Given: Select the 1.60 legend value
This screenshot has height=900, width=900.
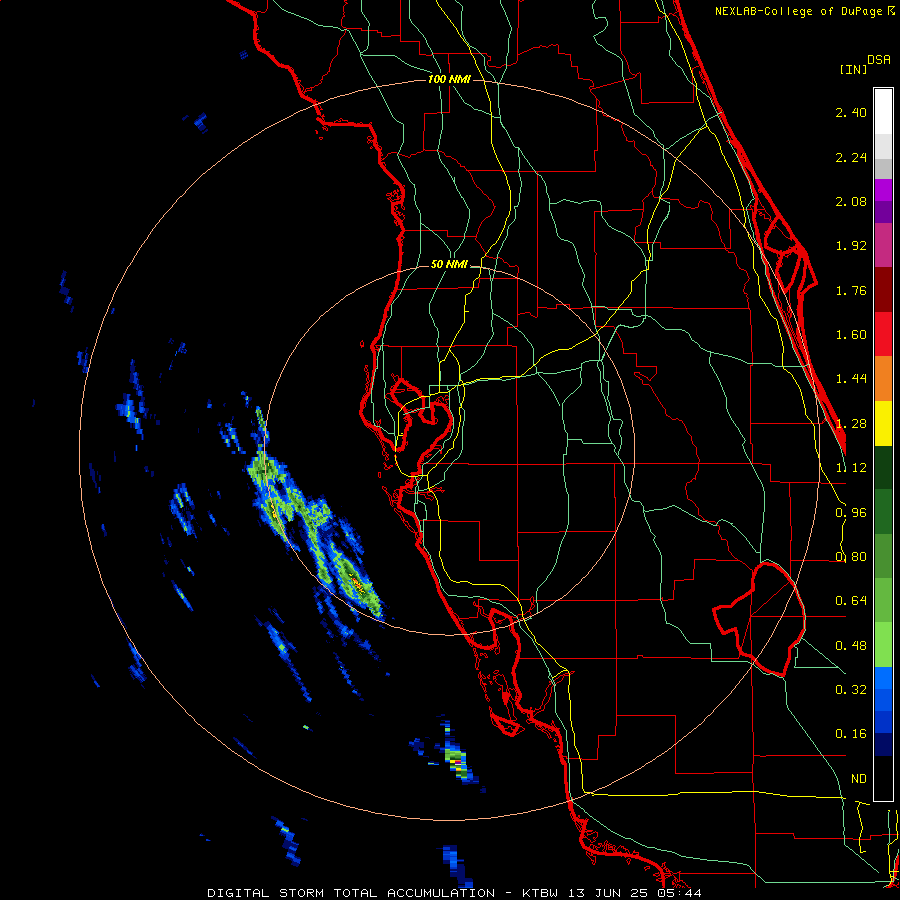Looking at the screenshot, I should click(851, 335).
